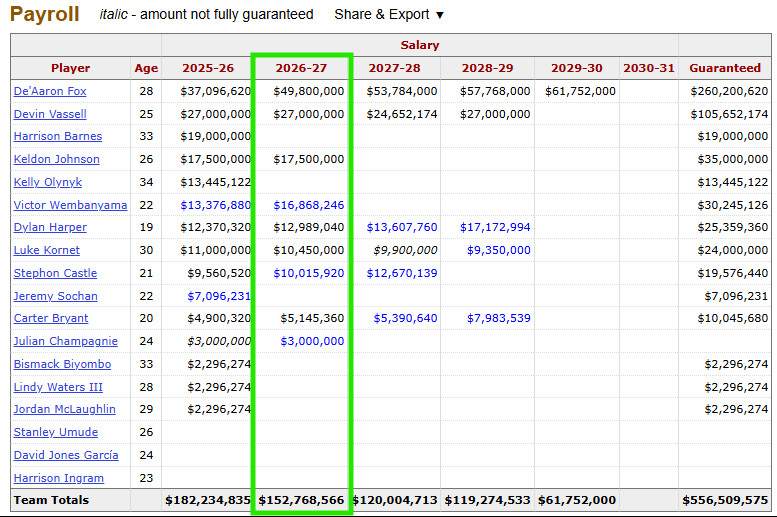Open Julian Champagnie player link

(x=65, y=341)
